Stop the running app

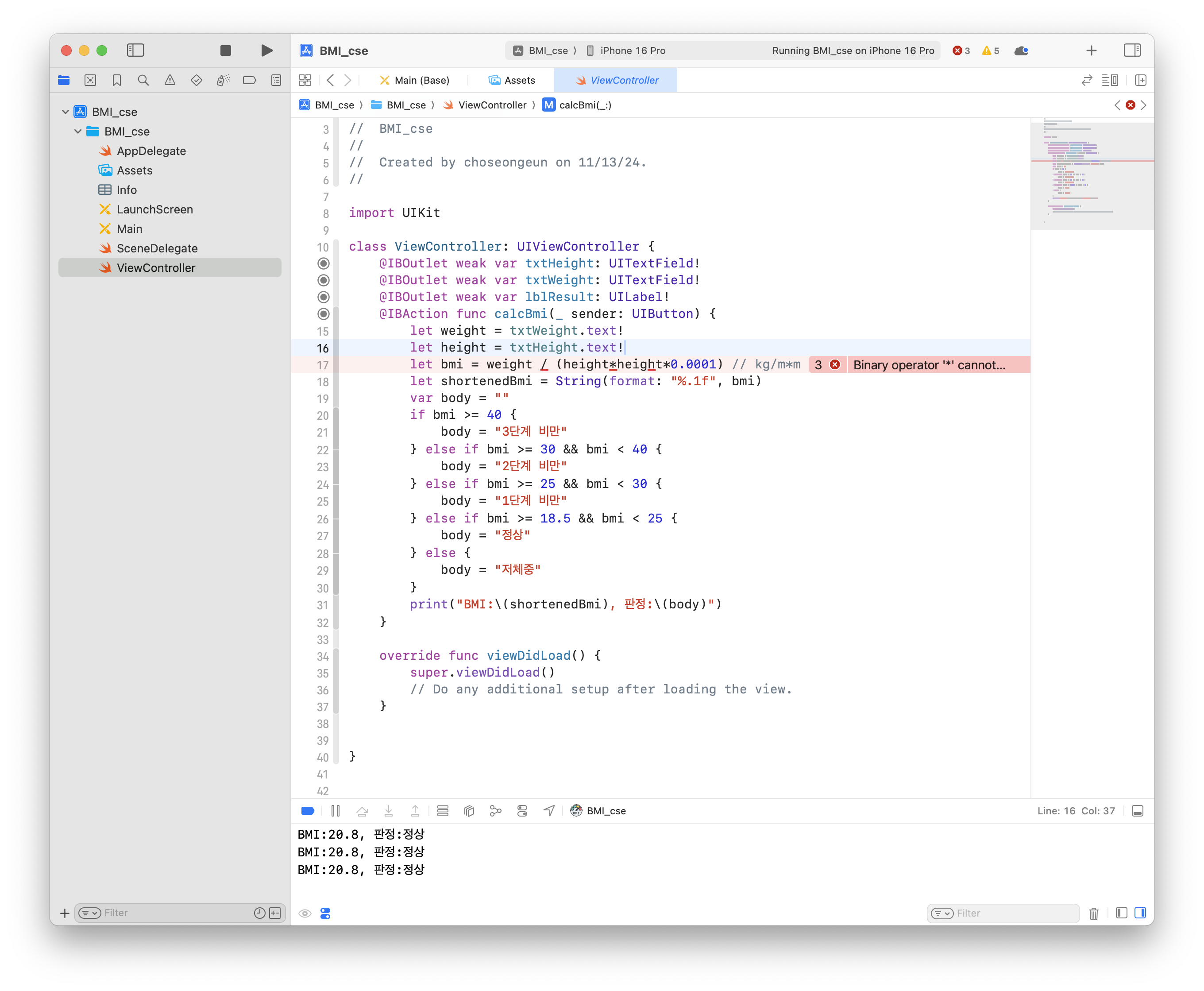pyautogui.click(x=225, y=50)
